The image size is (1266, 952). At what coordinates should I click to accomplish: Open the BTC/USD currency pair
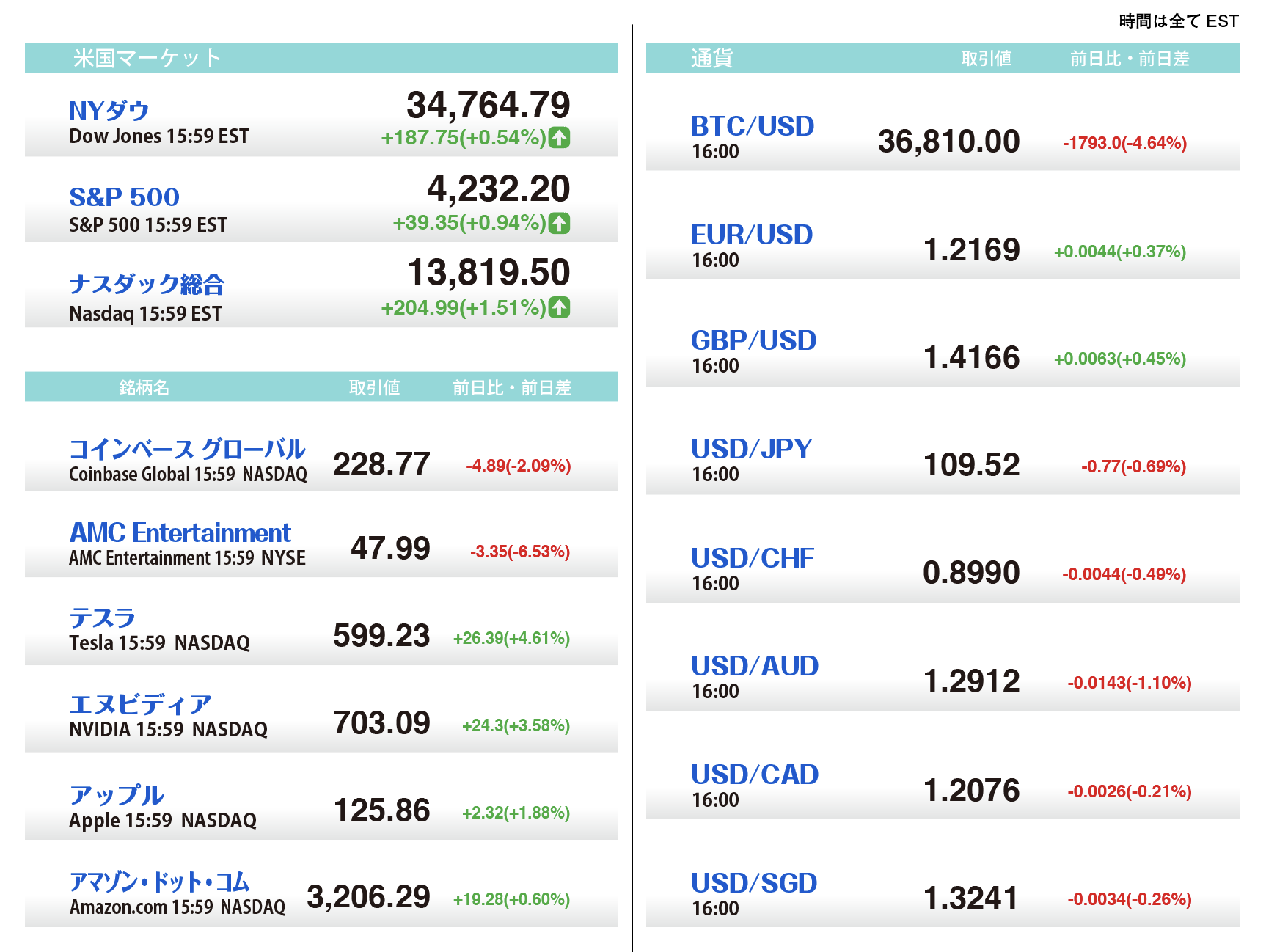752,126
